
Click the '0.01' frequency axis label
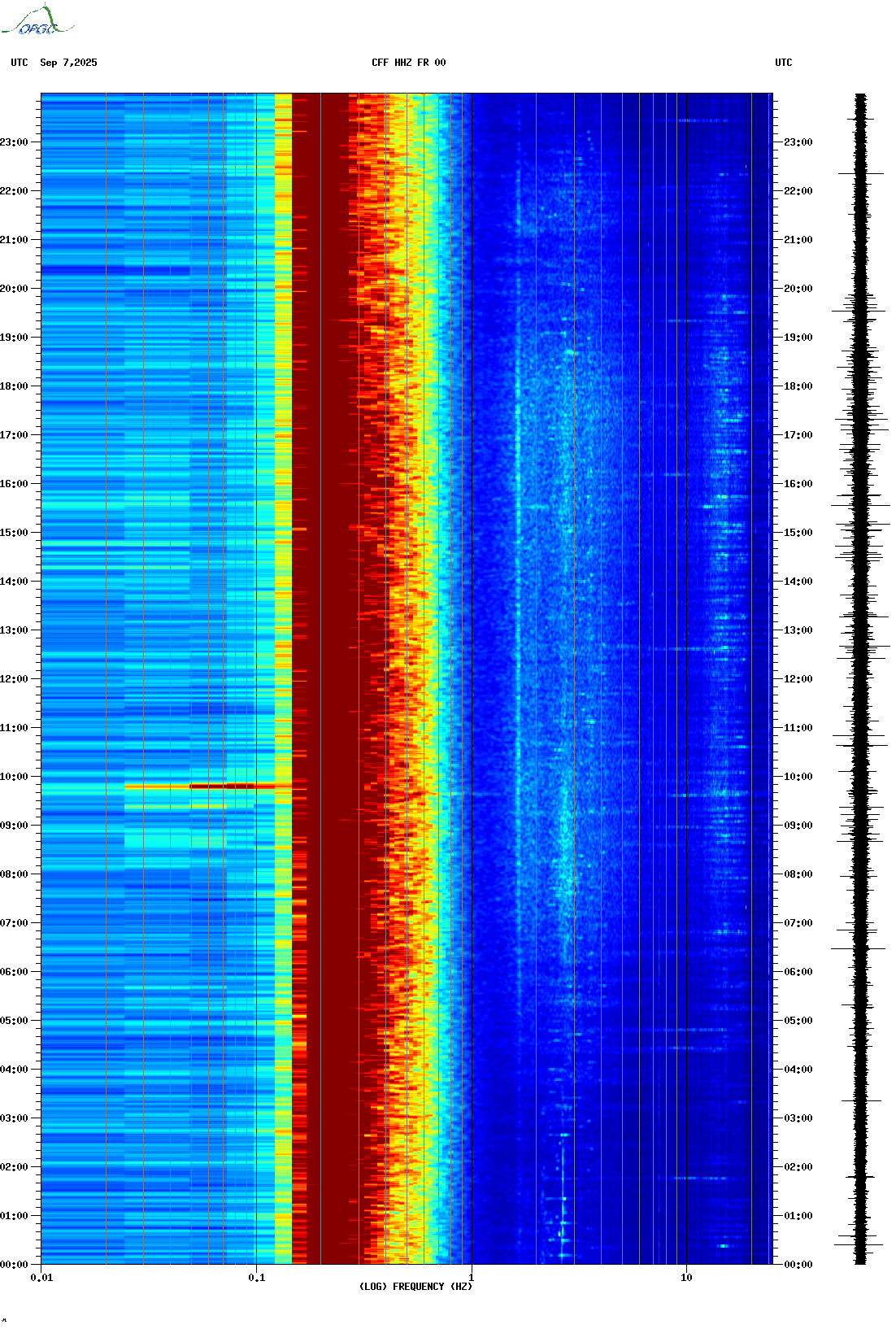tap(41, 1278)
